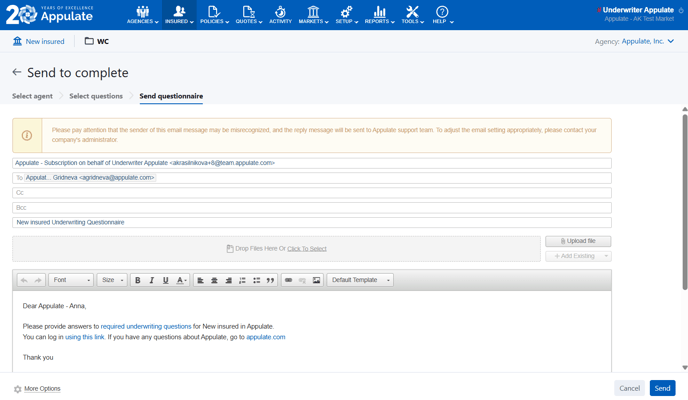Screen dimensions: 688x400
Task: Open the Setup gears menu
Action: (x=347, y=15)
